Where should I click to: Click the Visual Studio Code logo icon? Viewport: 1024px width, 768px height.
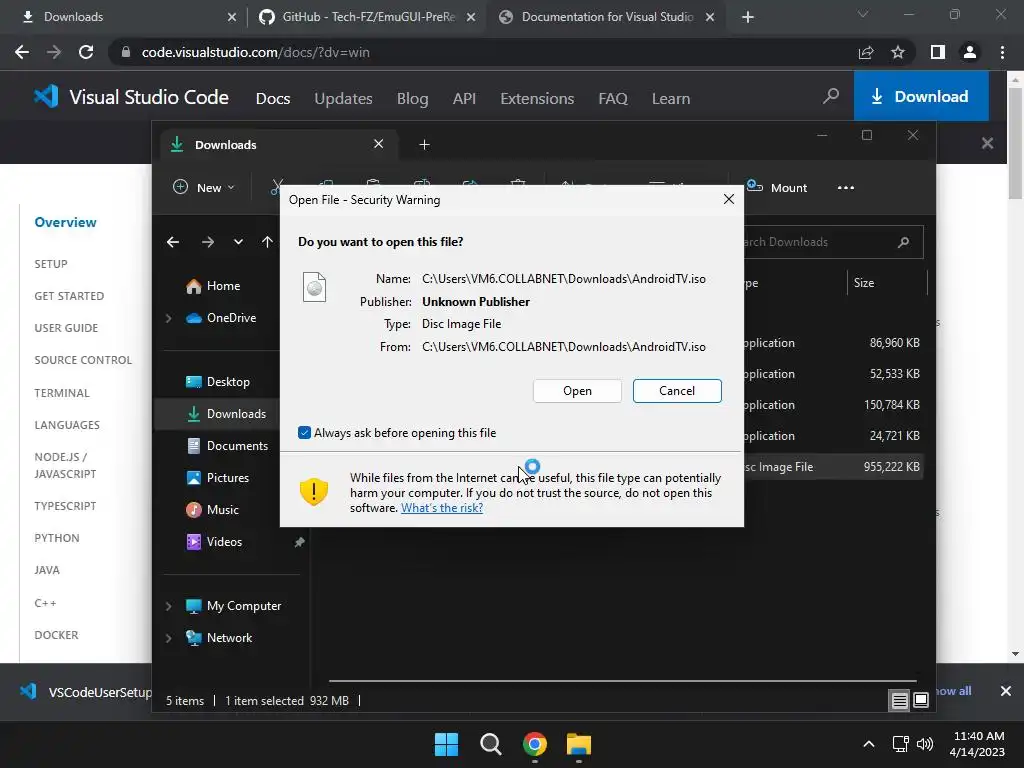coord(46,97)
